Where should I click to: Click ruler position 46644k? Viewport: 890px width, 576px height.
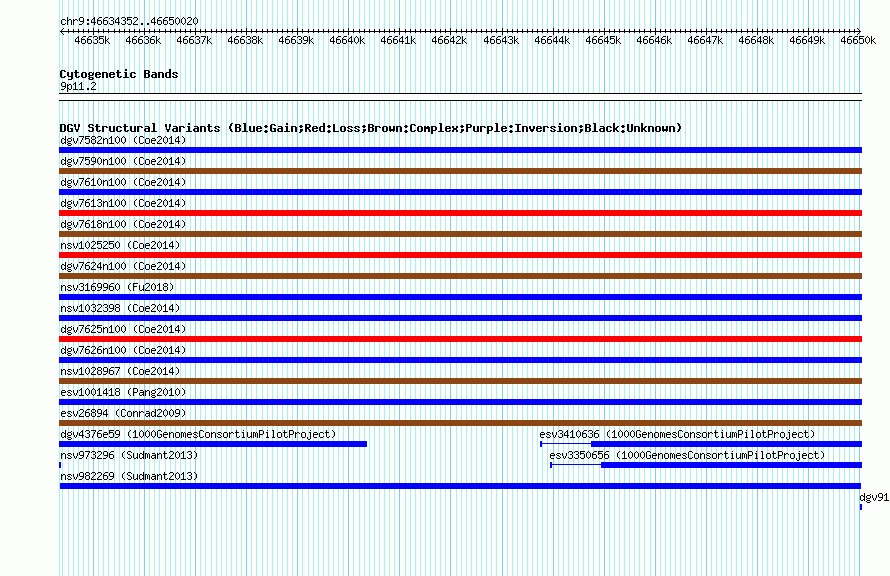(x=552, y=40)
